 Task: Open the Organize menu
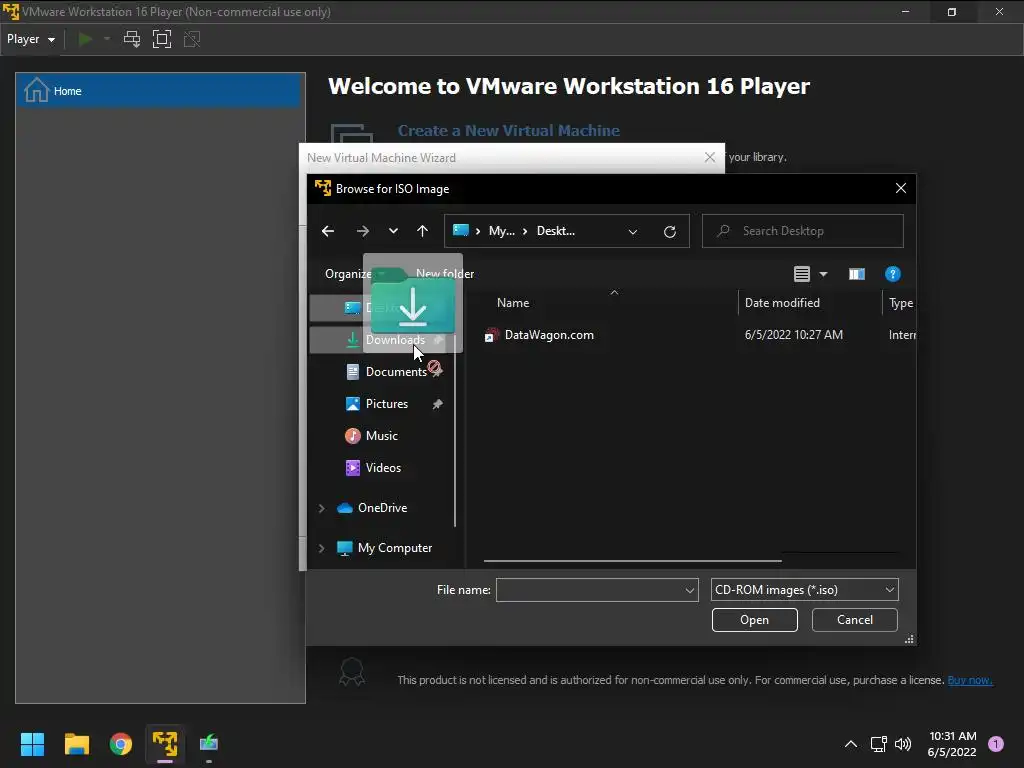point(349,274)
